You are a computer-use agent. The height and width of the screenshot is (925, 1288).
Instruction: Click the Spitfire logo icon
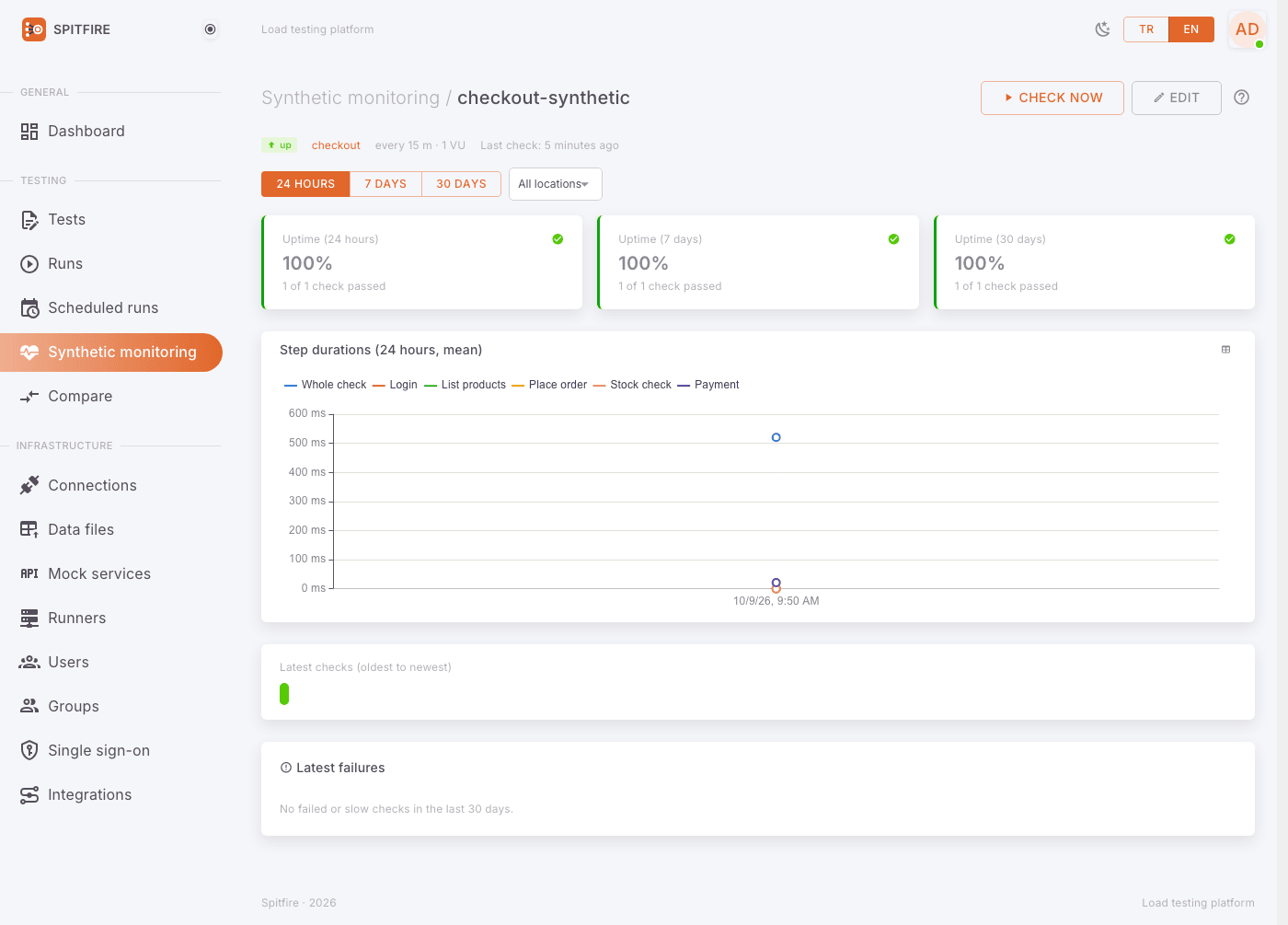[34, 29]
